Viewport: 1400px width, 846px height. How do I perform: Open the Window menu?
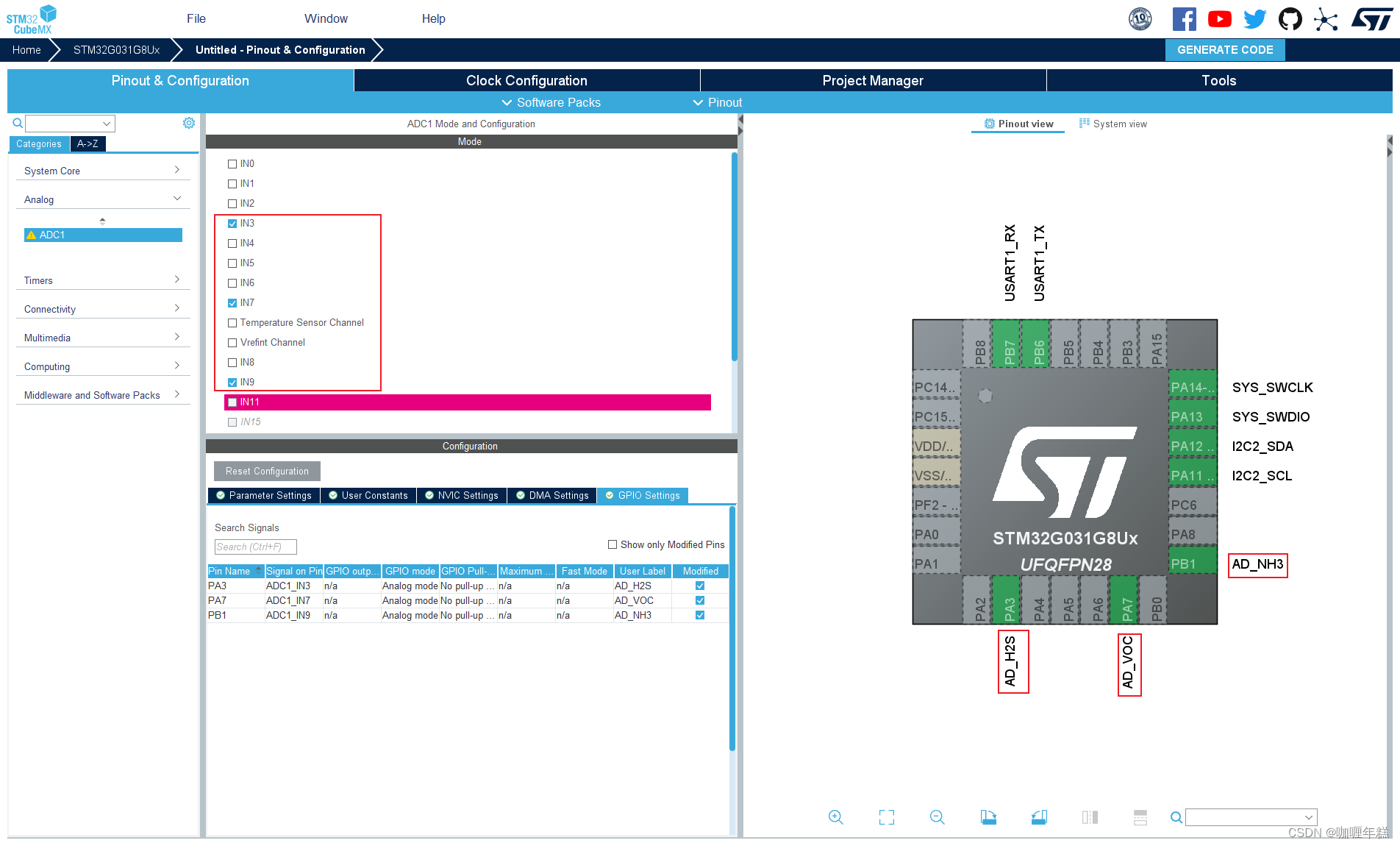pos(326,18)
